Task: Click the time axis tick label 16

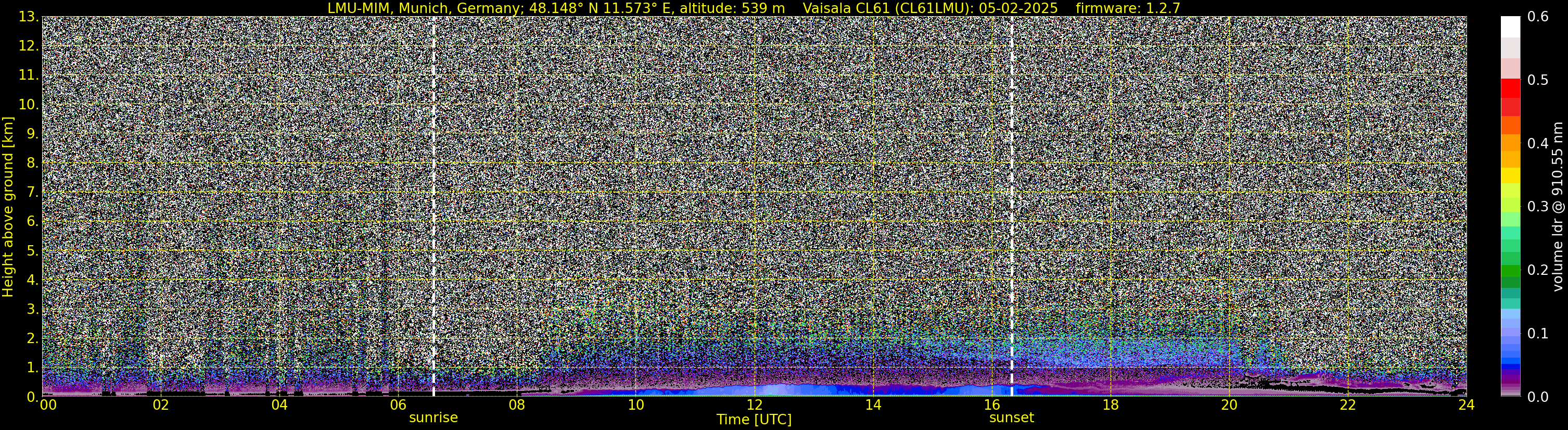Action: point(991,406)
